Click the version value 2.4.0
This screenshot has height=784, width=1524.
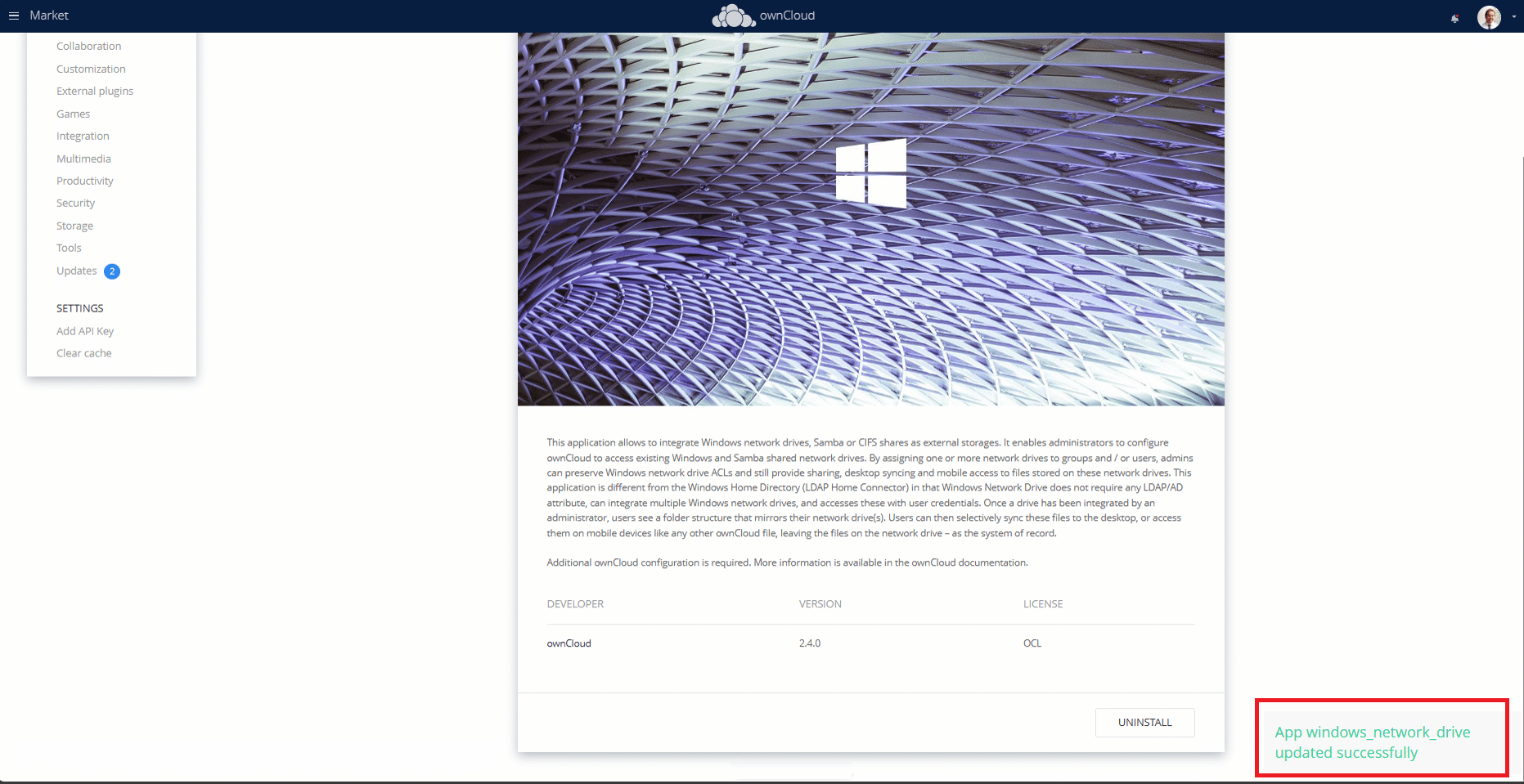(x=810, y=643)
